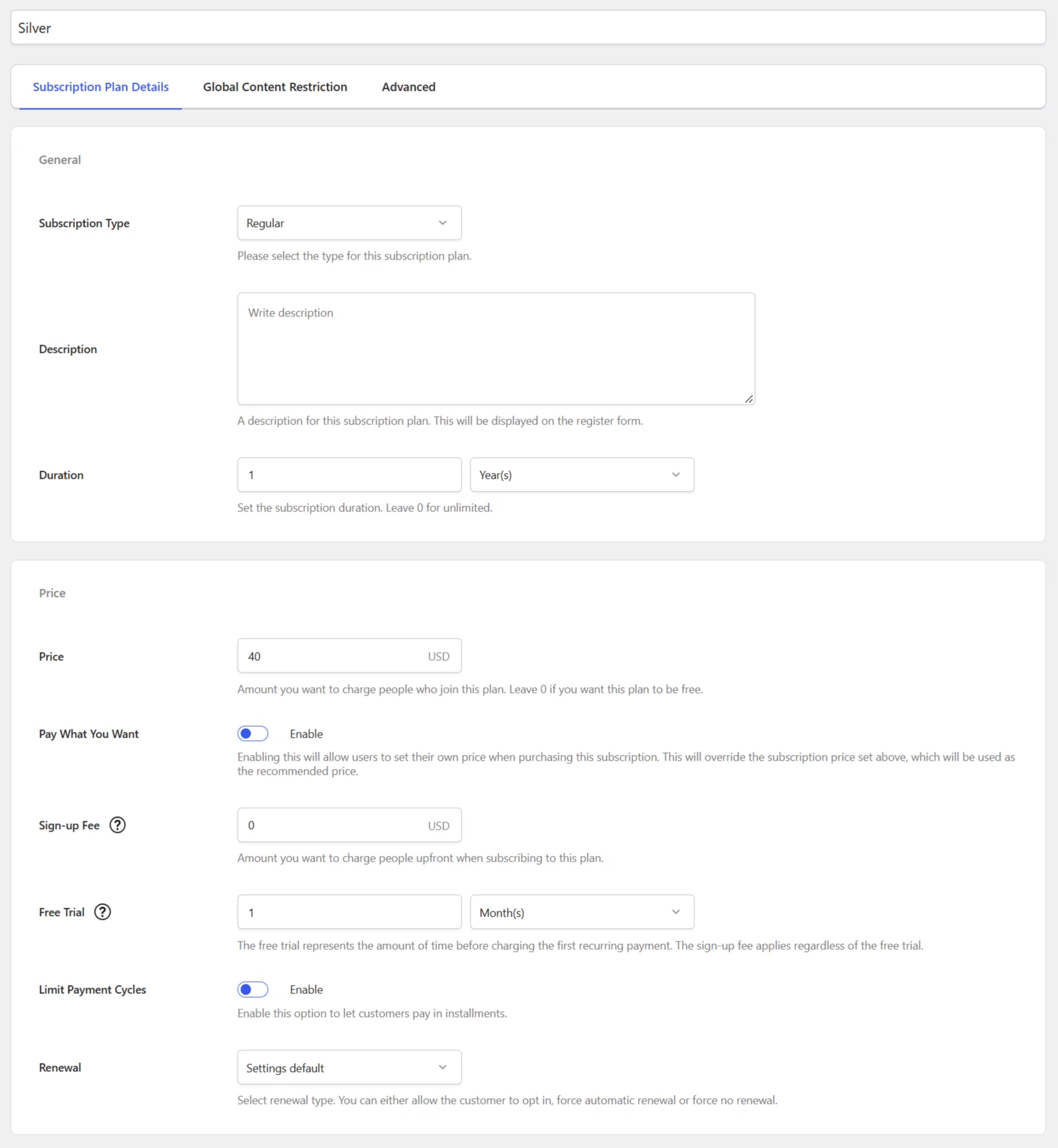
Task: Click the Description field label
Action: coord(68,349)
